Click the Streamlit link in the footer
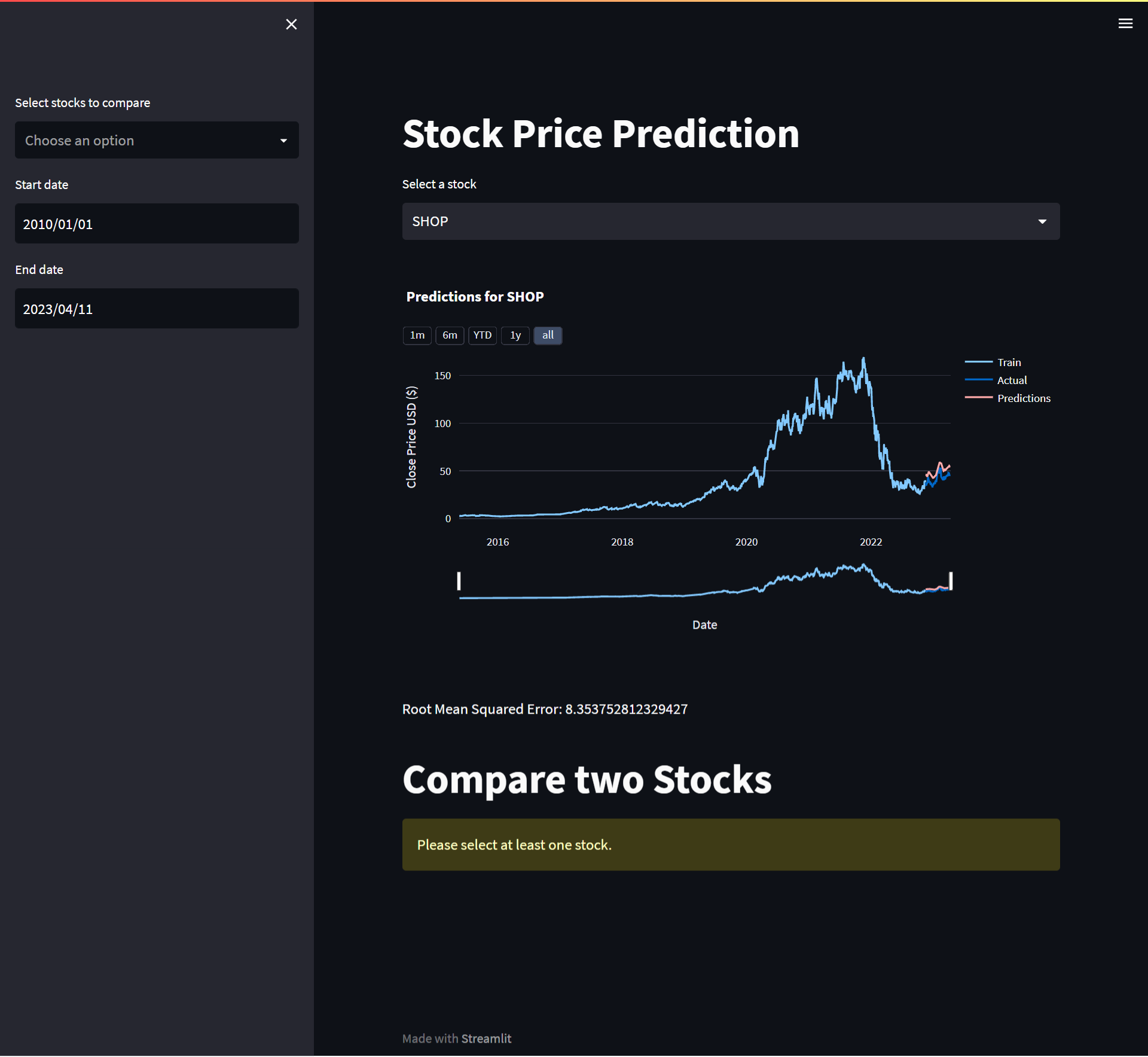Screen dimensions: 1148x1057 click(486, 1038)
